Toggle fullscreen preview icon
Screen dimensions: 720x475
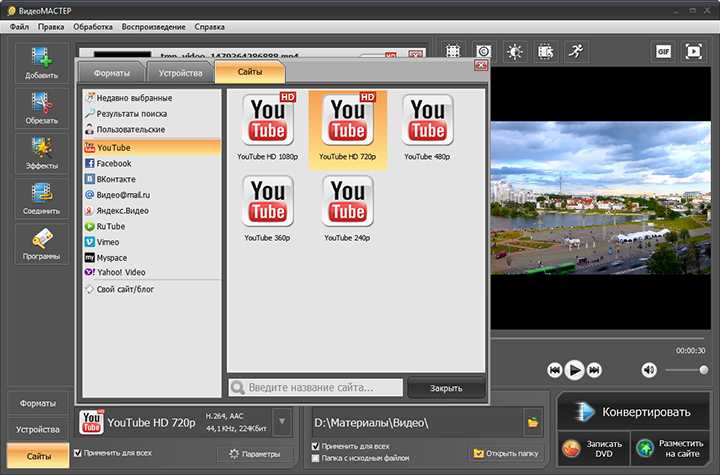click(x=693, y=51)
